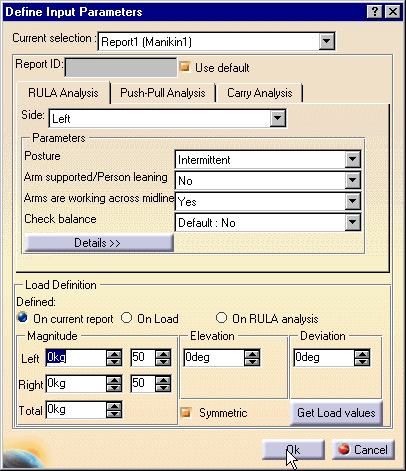The image size is (406, 471).
Task: Switch to the Carry Analysis tab
Action: [260, 93]
